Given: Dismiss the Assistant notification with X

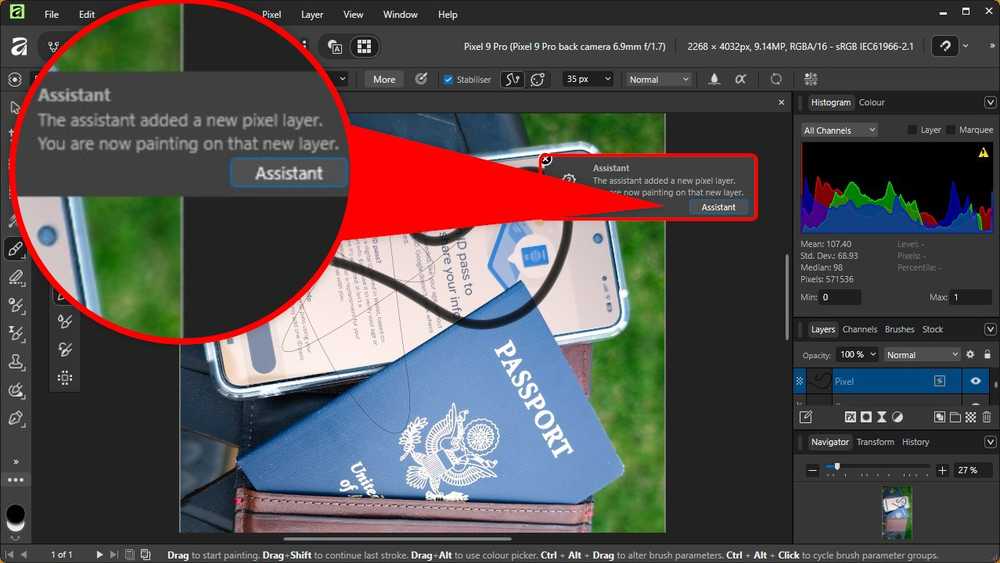Looking at the screenshot, I should (546, 159).
